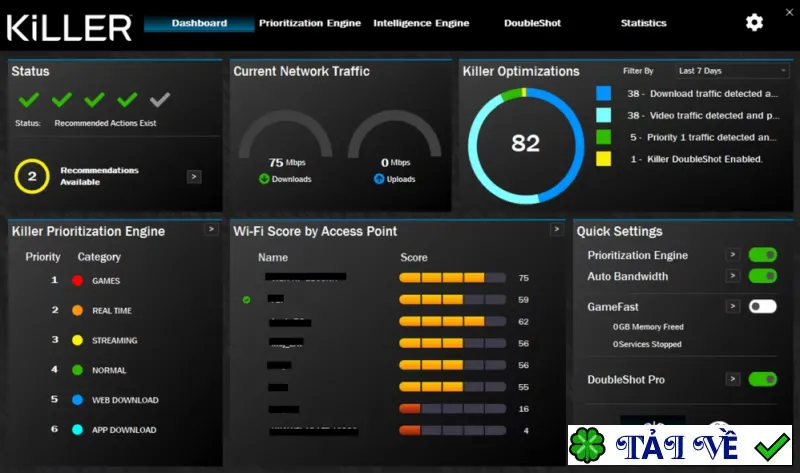Toggle the DoubleShot Pro switch
The image size is (800, 473).
(763, 379)
